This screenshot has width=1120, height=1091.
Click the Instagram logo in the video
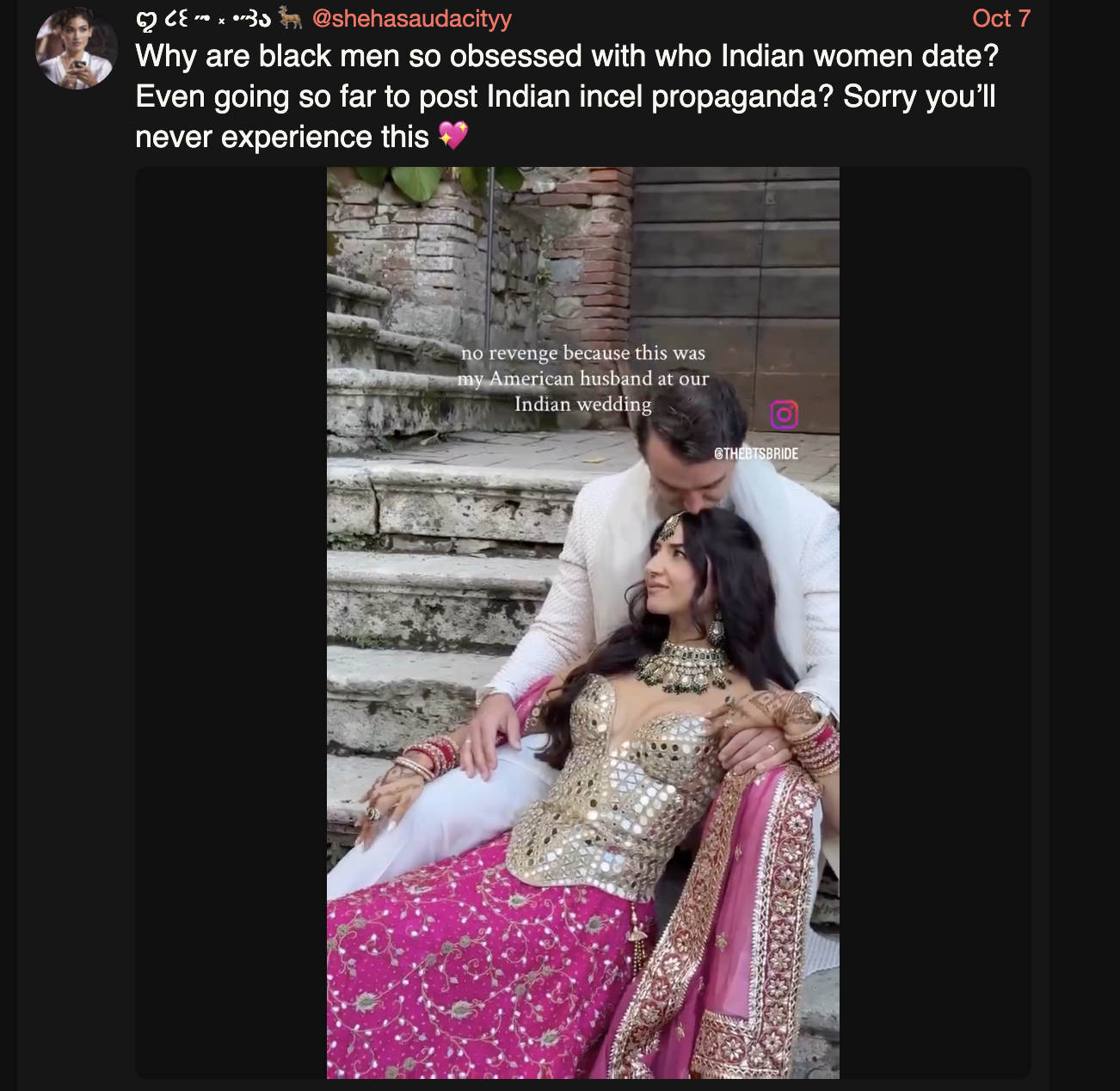tap(784, 415)
